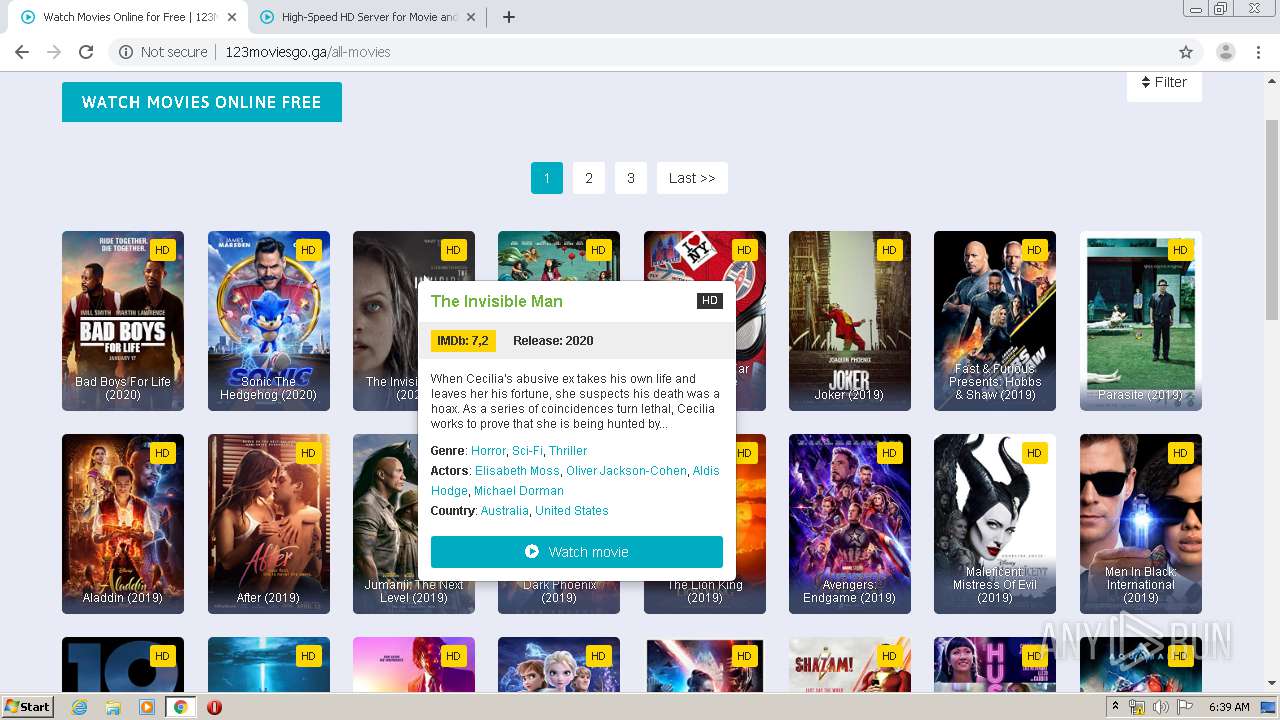The width and height of the screenshot is (1280, 720).
Task: Open the Thriller genre link
Action: click(568, 451)
